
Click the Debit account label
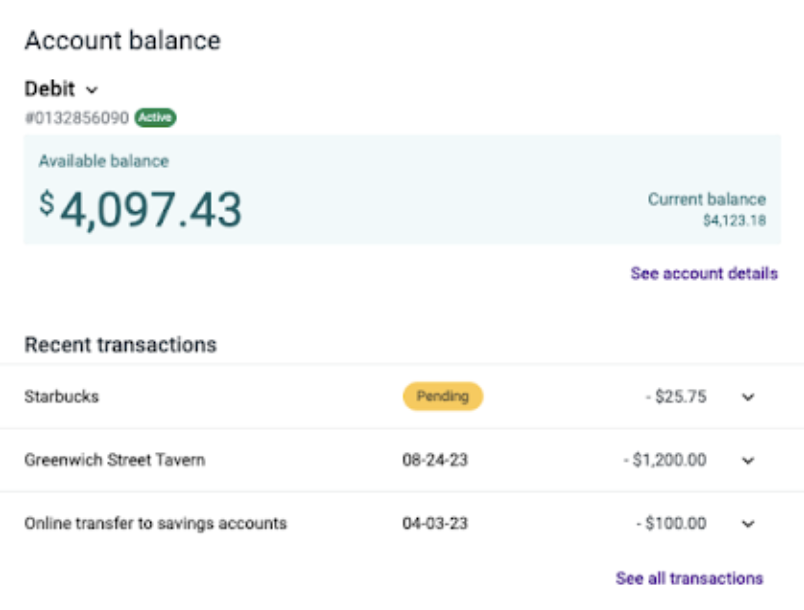(x=50, y=89)
